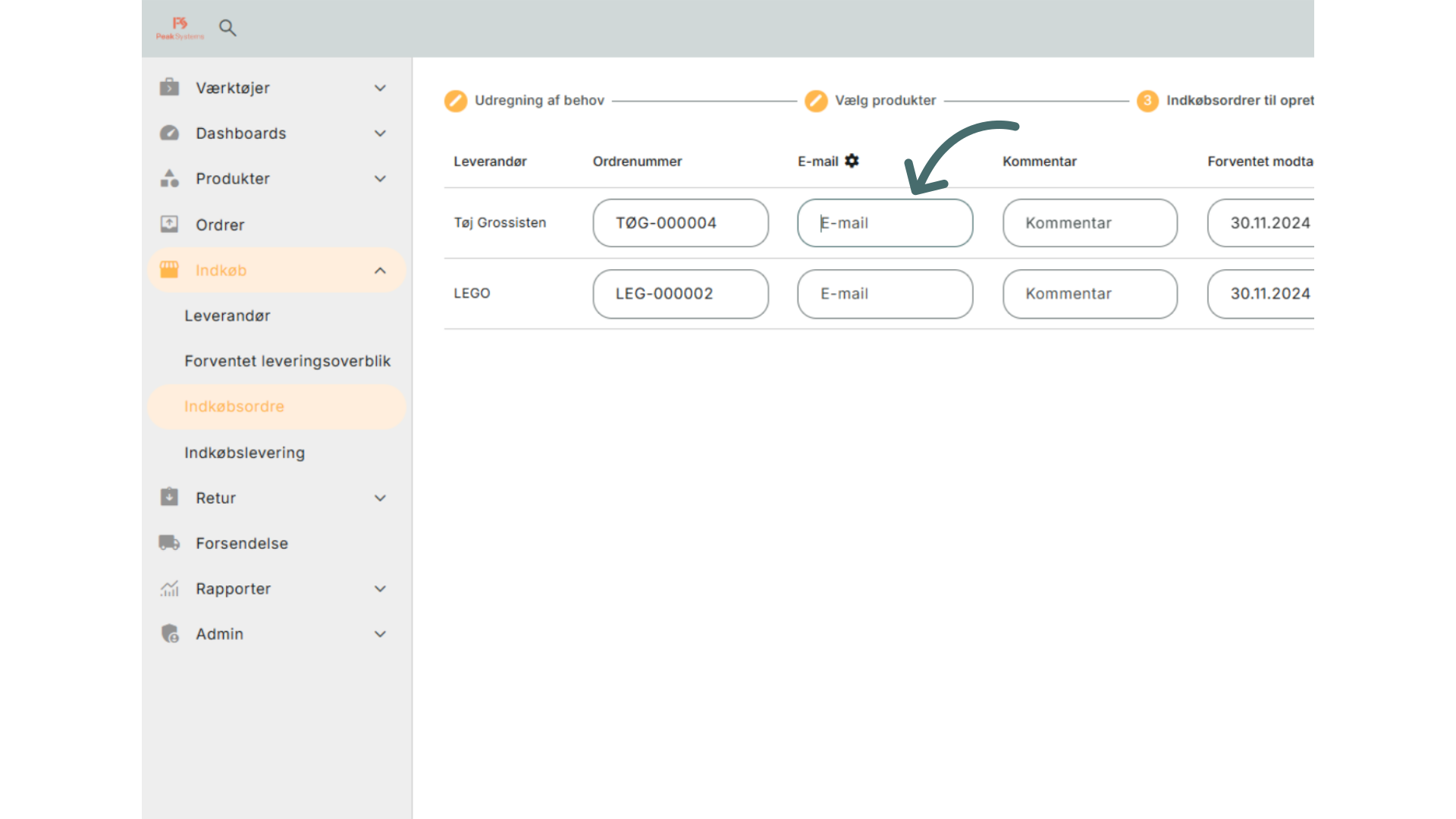This screenshot has width=1456, height=819.
Task: Go to Vælg produkter step
Action: click(885, 100)
